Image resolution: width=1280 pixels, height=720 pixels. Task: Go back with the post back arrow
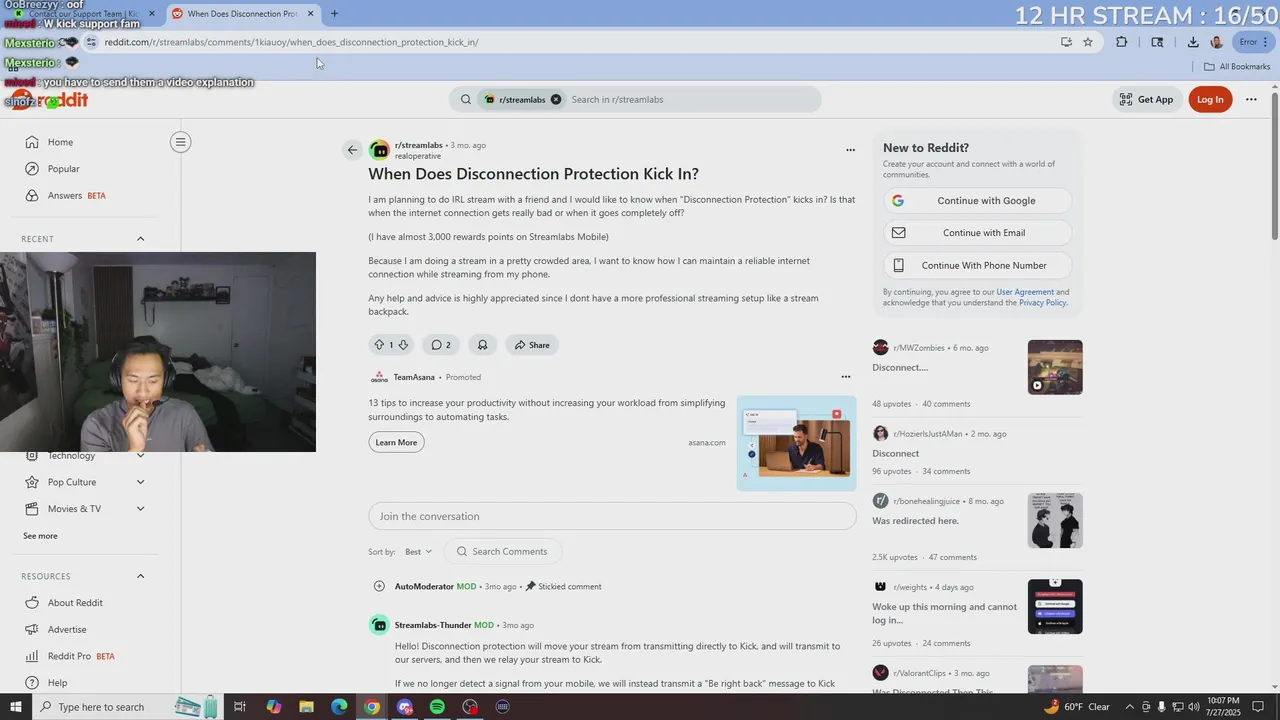click(352, 150)
